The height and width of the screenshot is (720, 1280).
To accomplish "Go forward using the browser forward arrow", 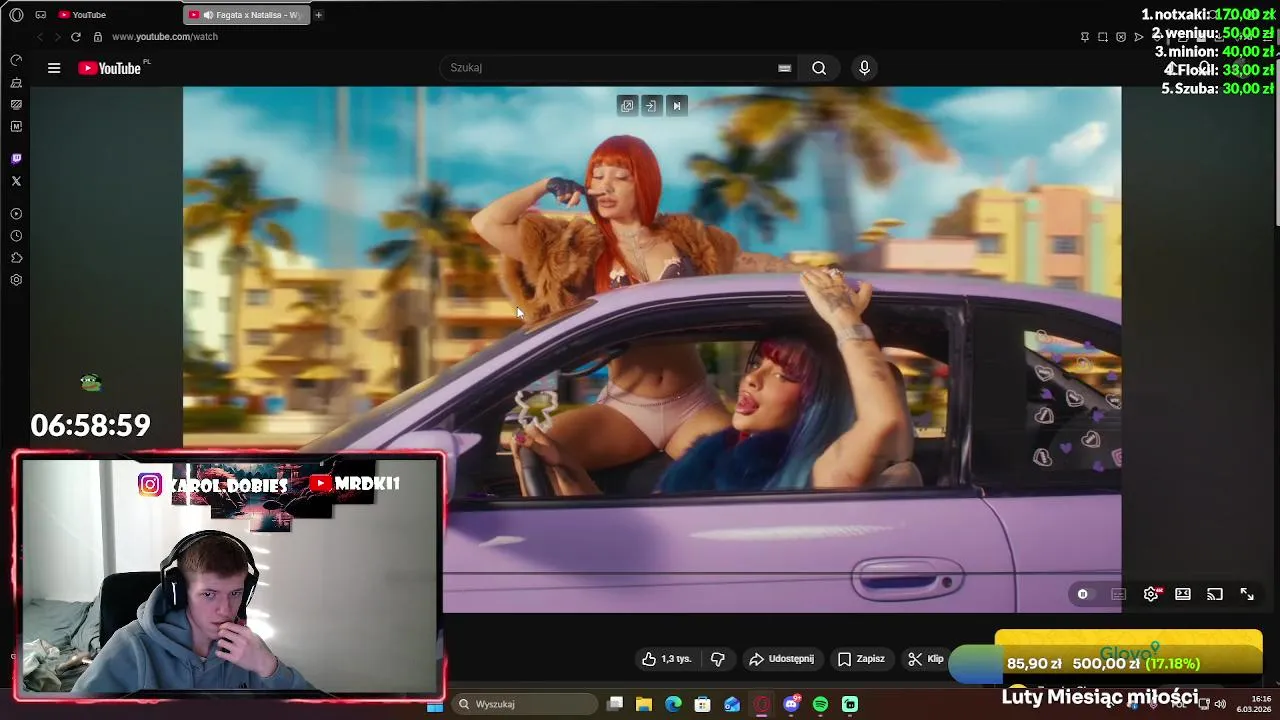I will tap(57, 37).
